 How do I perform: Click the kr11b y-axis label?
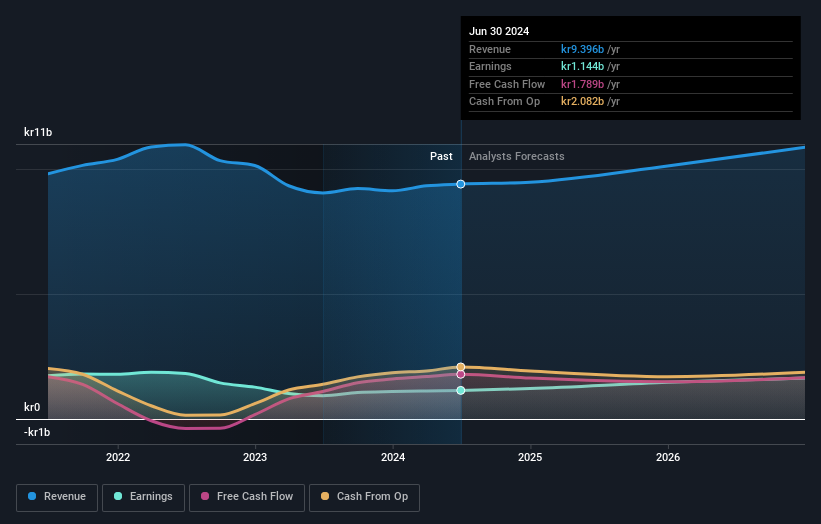point(38,132)
